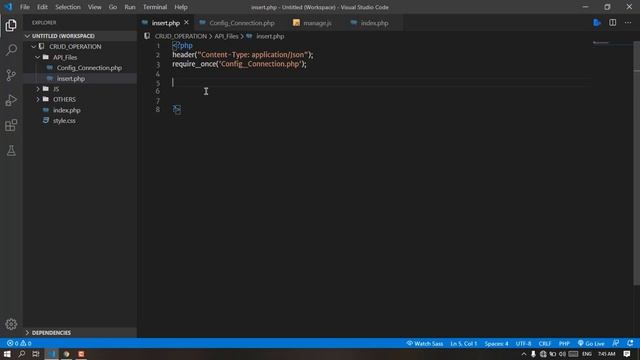Split the editor to the right
Screen dimensions: 640x360
pos(613,23)
